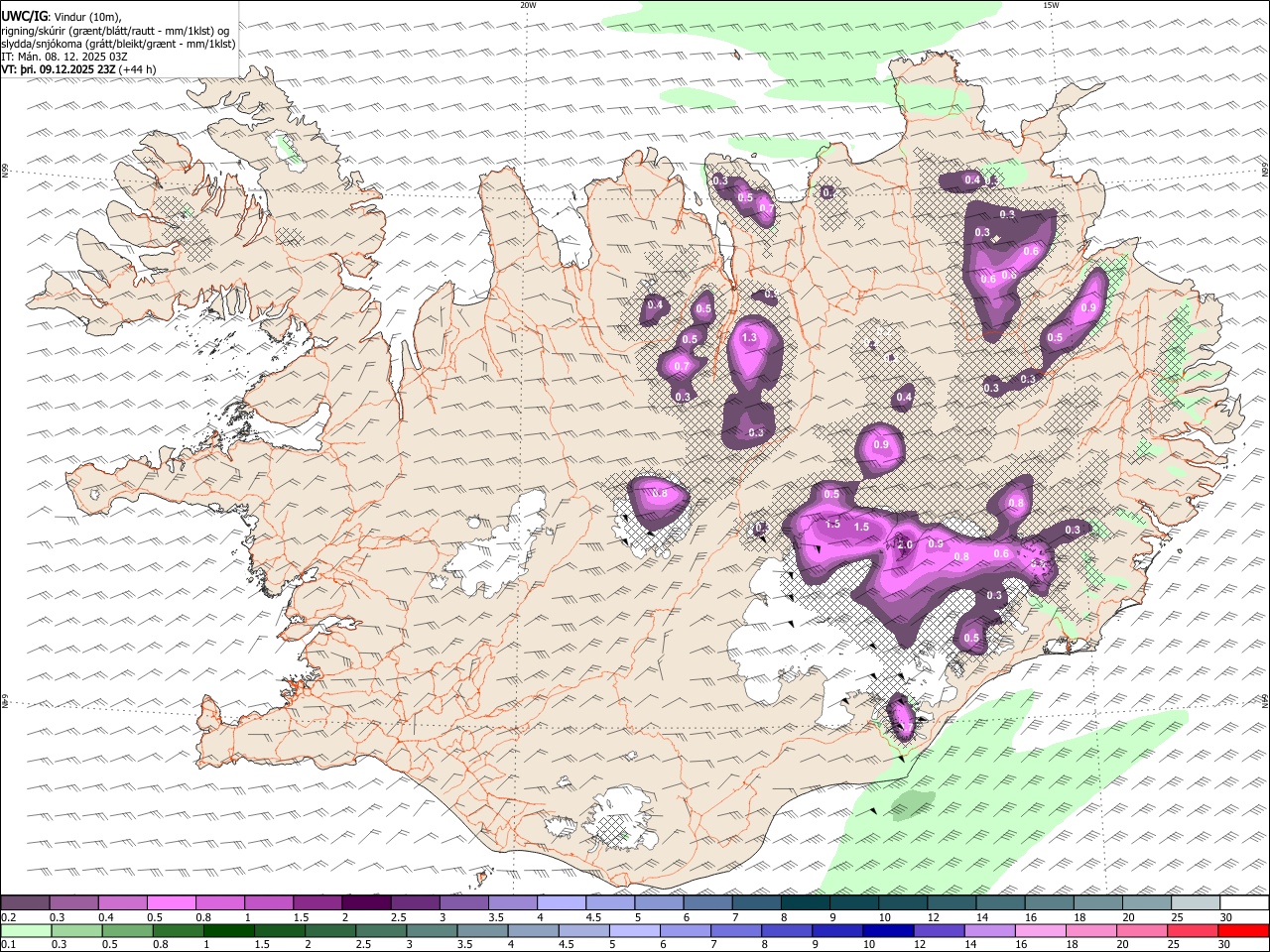Screen dimensions: 1270x952
Task: Pick the pale grey swatch at 25 in the upper row
Action: [x=1196, y=902]
